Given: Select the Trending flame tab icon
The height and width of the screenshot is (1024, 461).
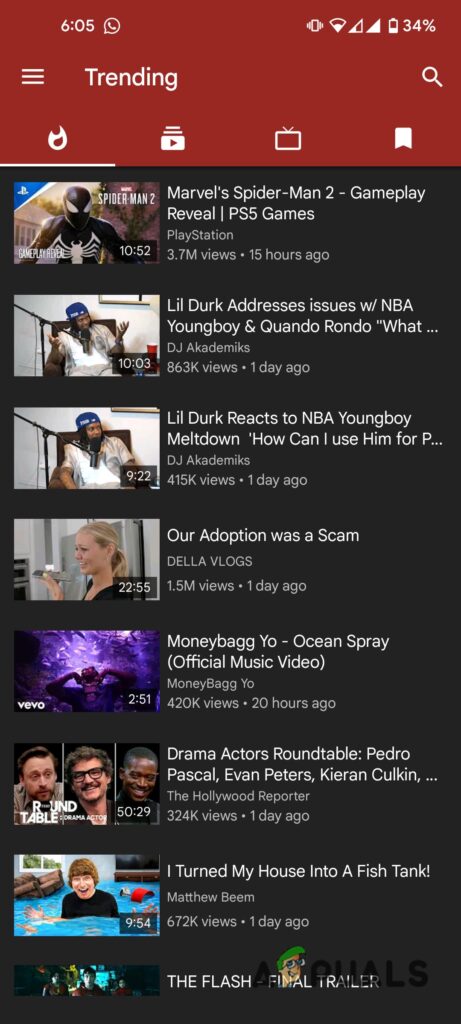Looking at the screenshot, I should click(57, 138).
